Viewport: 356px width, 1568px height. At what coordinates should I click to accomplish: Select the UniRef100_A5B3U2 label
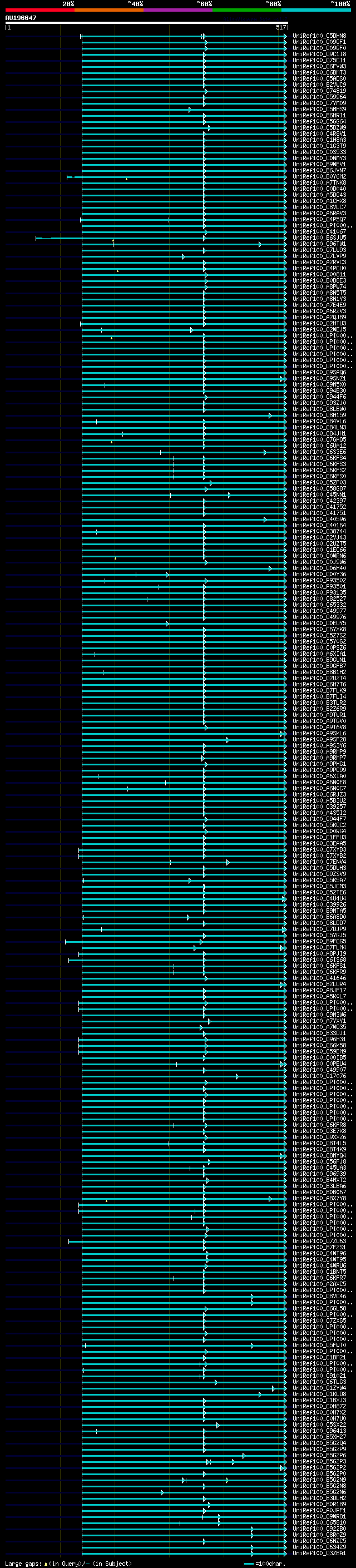click(319, 801)
